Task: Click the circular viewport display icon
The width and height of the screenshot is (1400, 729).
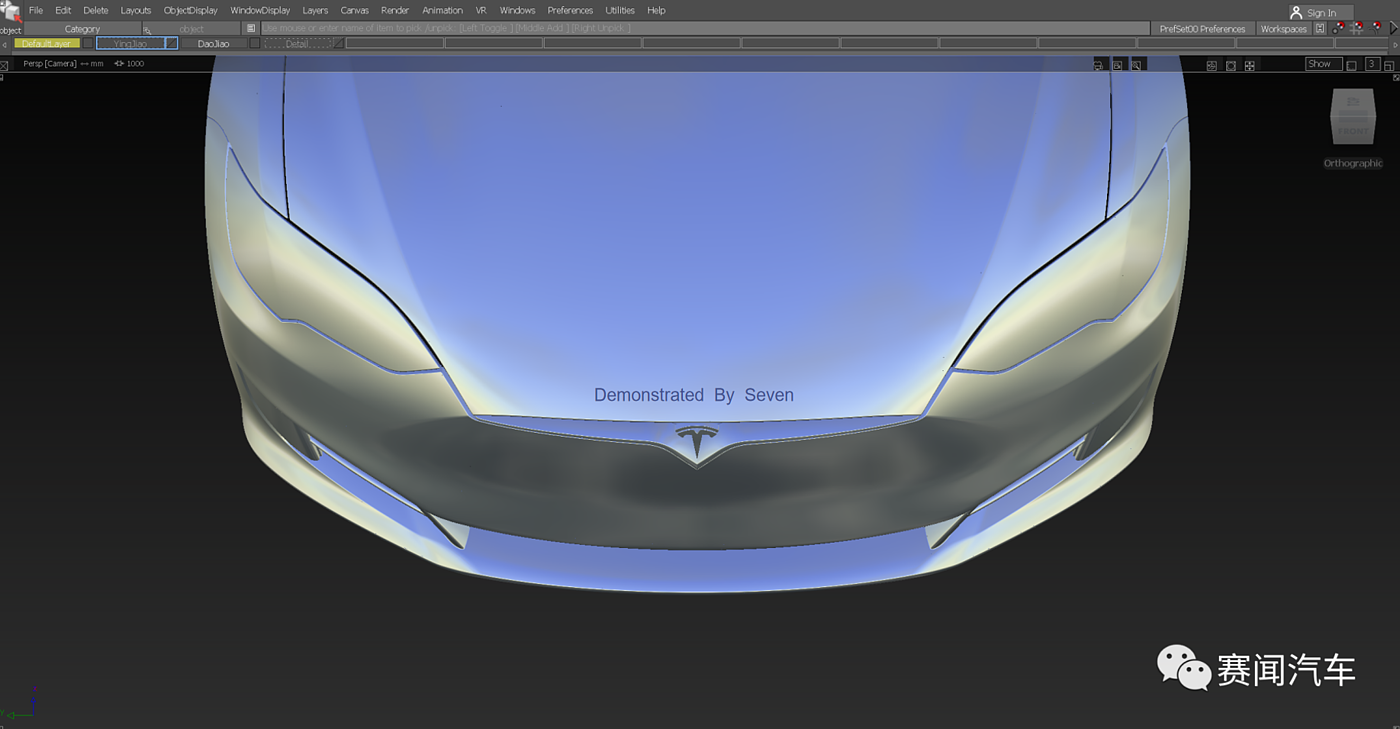Action: click(1231, 65)
